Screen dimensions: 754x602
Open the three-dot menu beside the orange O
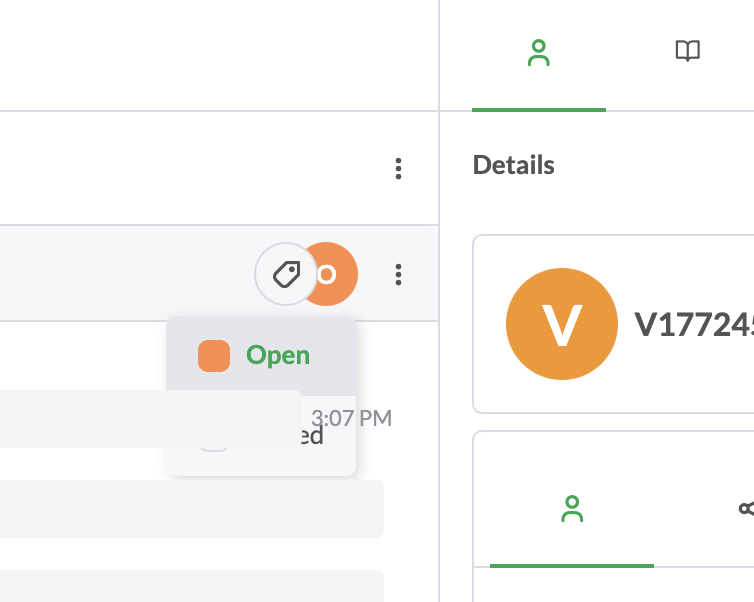(x=398, y=274)
